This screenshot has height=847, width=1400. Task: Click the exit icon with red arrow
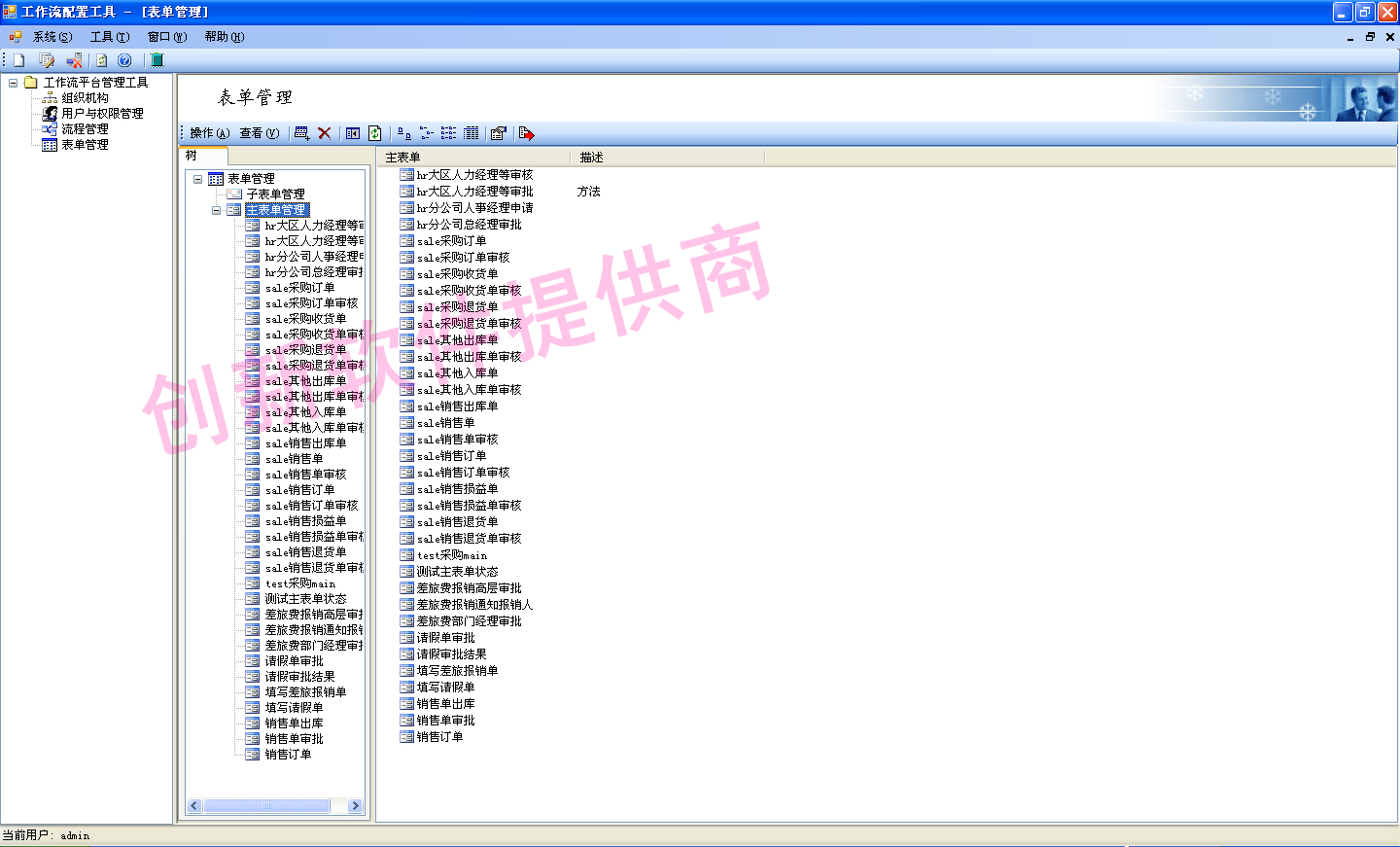click(x=526, y=133)
